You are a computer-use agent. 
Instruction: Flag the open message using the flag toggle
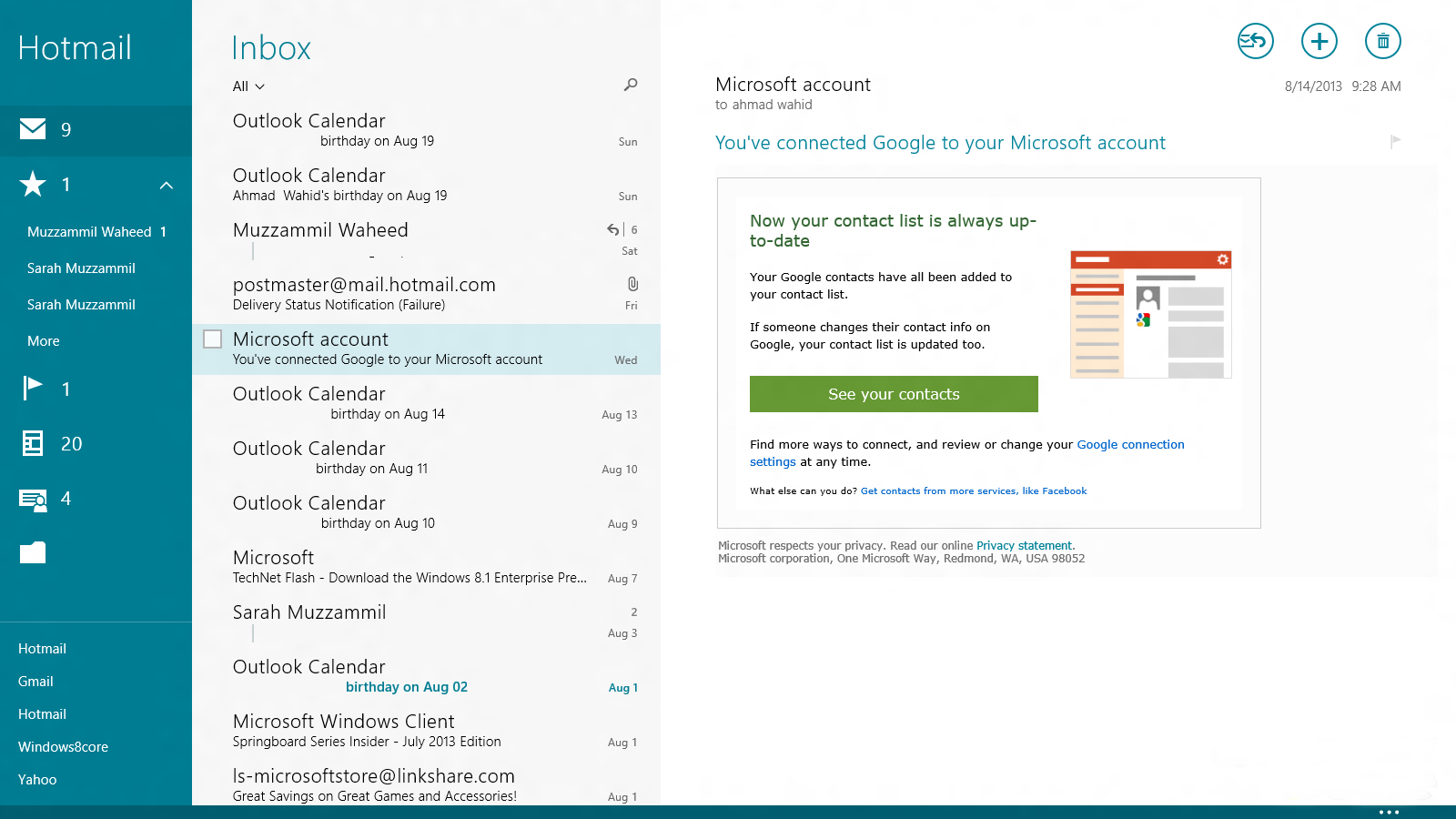pyautogui.click(x=1393, y=142)
